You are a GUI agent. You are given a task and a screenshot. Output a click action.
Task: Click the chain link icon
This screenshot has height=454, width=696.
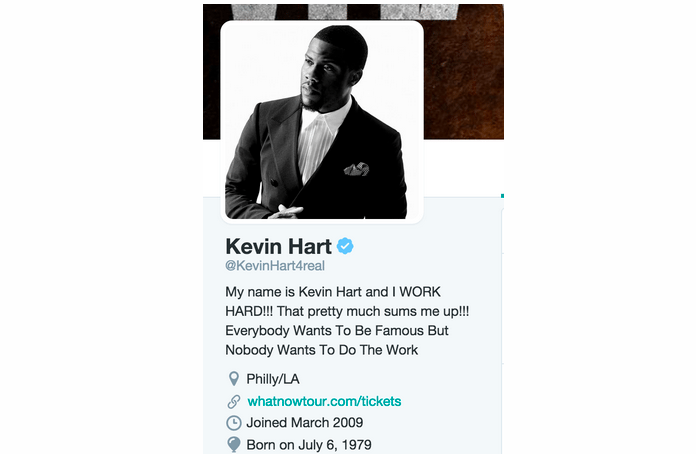click(x=233, y=401)
